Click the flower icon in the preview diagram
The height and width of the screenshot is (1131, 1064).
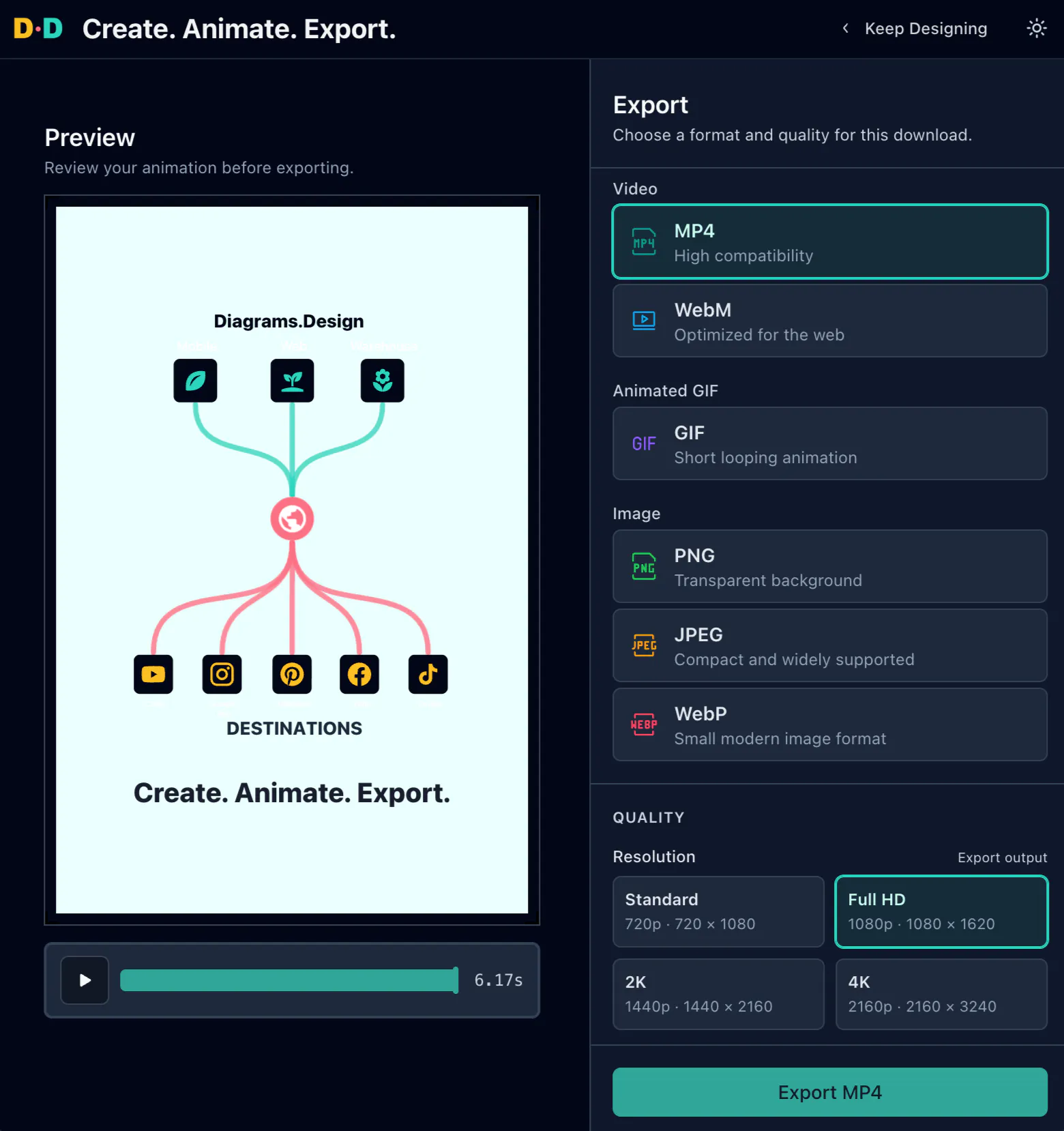tap(382, 381)
